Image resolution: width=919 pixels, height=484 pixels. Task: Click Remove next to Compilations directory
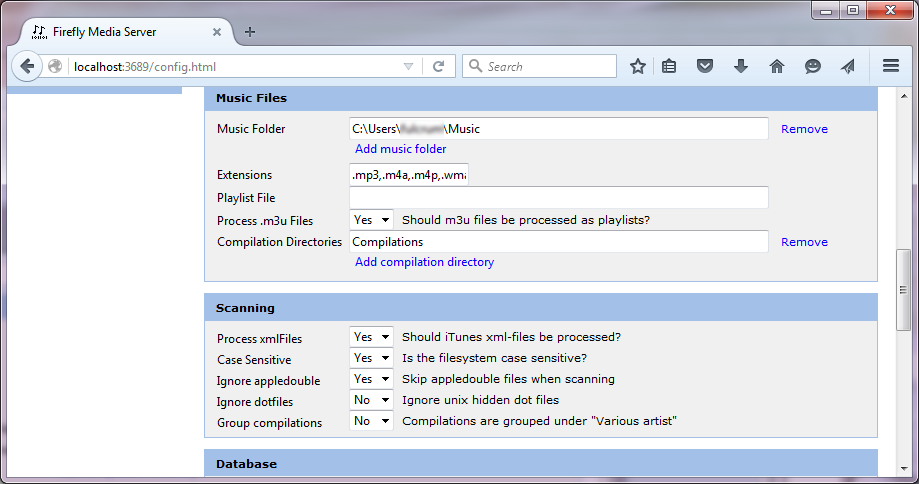pyautogui.click(x=804, y=242)
